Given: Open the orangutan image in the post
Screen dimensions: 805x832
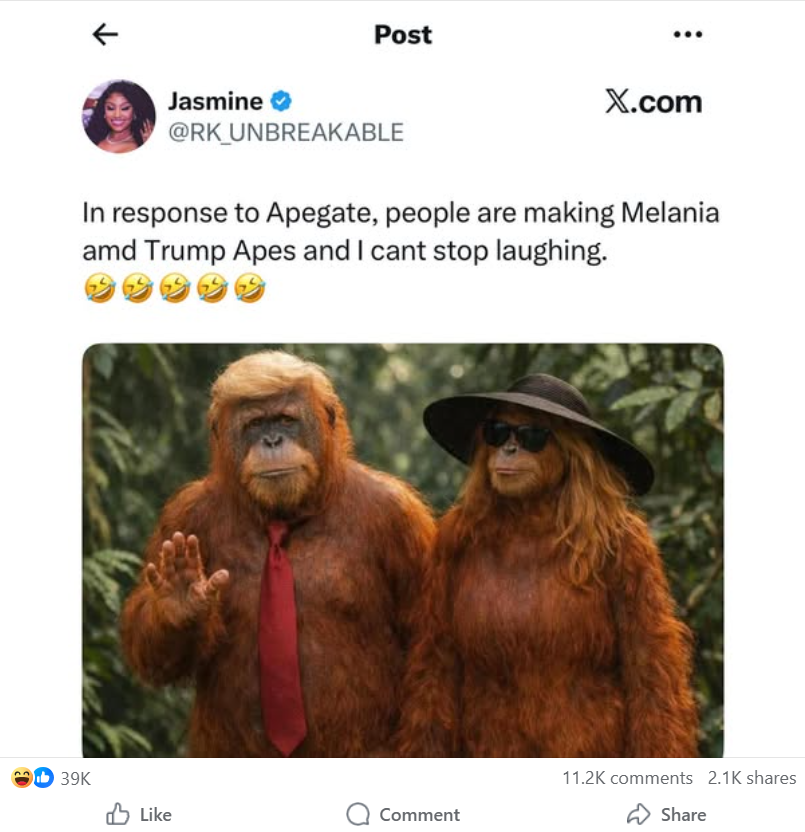Looking at the screenshot, I should pos(402,550).
